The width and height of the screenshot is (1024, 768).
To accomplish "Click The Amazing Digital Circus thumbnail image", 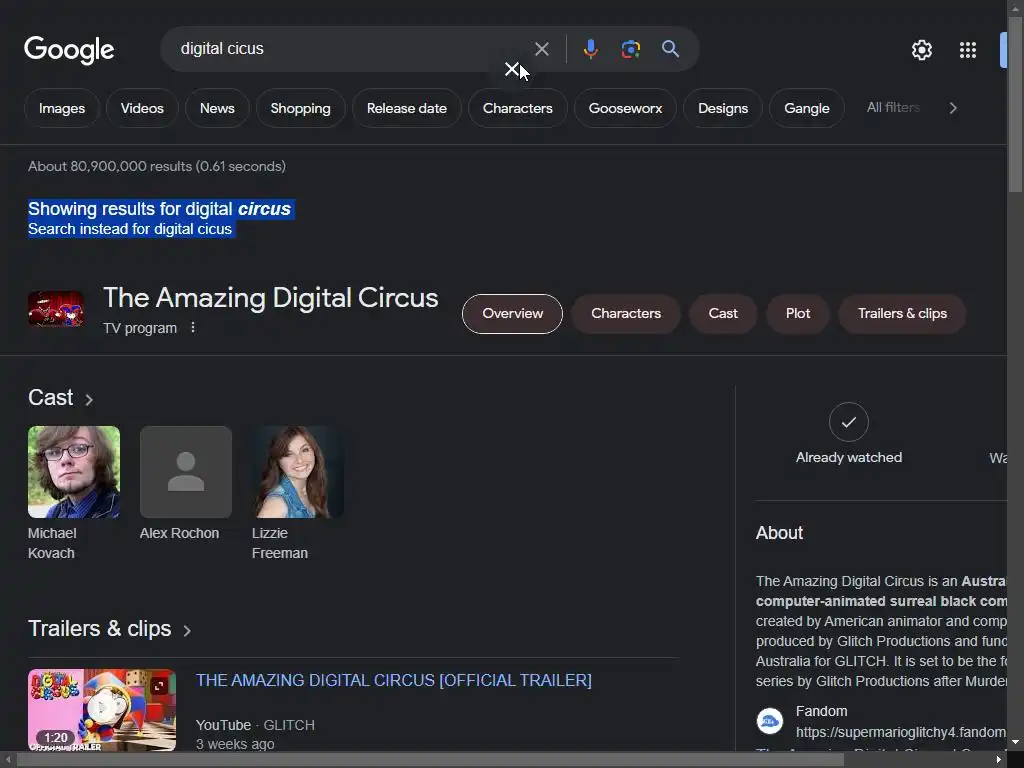I will (56, 308).
